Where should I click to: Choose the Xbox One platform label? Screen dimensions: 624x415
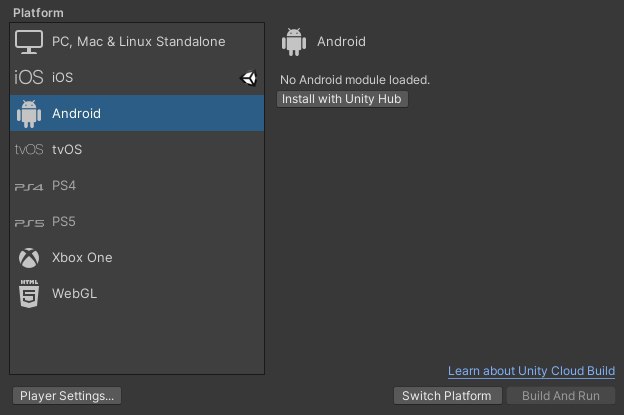coord(82,257)
